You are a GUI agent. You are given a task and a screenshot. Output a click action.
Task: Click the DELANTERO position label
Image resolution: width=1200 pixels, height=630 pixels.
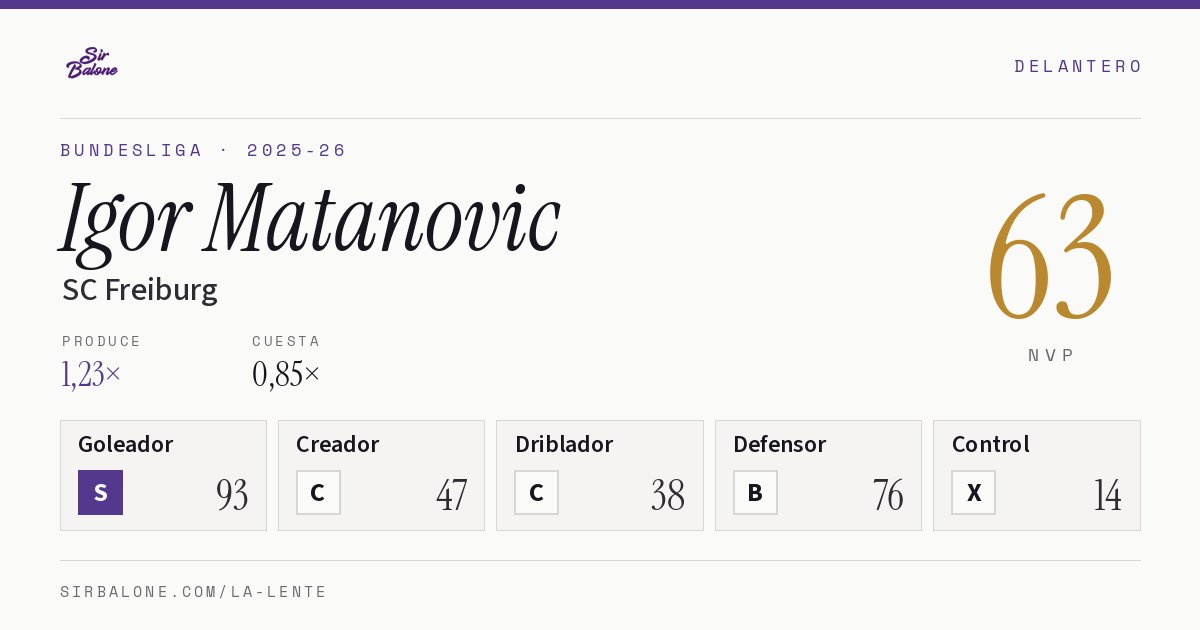coord(1078,66)
